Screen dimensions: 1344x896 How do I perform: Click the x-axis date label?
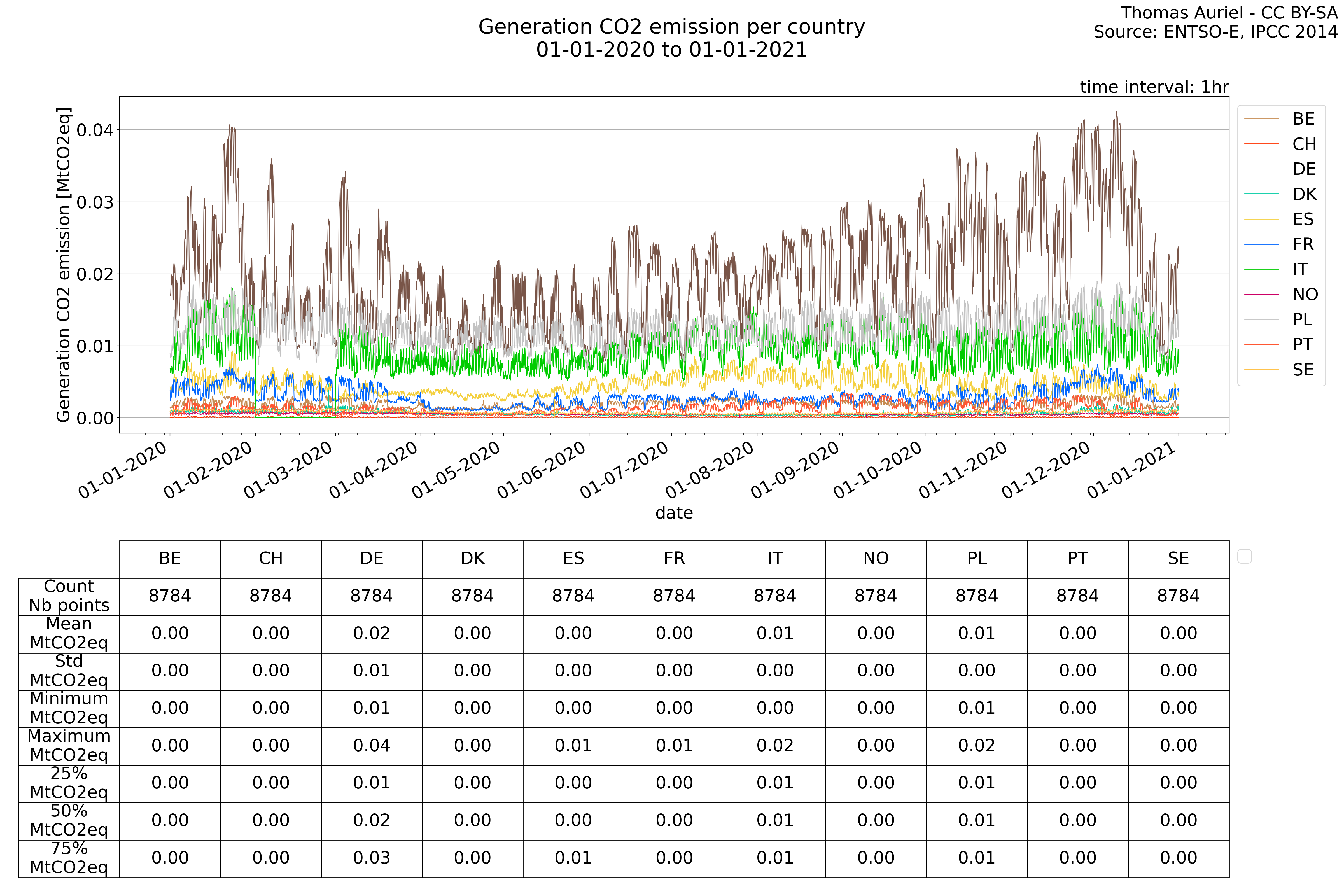674,513
